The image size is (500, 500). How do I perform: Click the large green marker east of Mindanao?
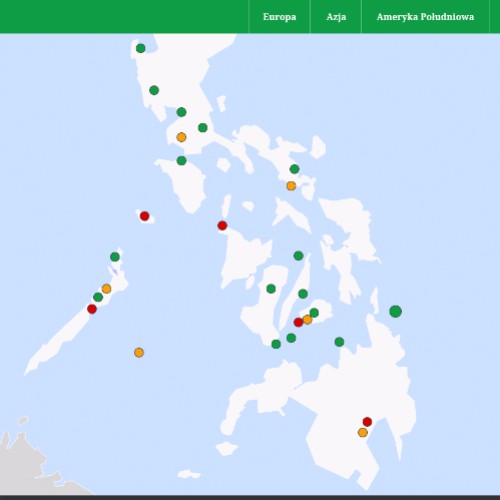395,311
